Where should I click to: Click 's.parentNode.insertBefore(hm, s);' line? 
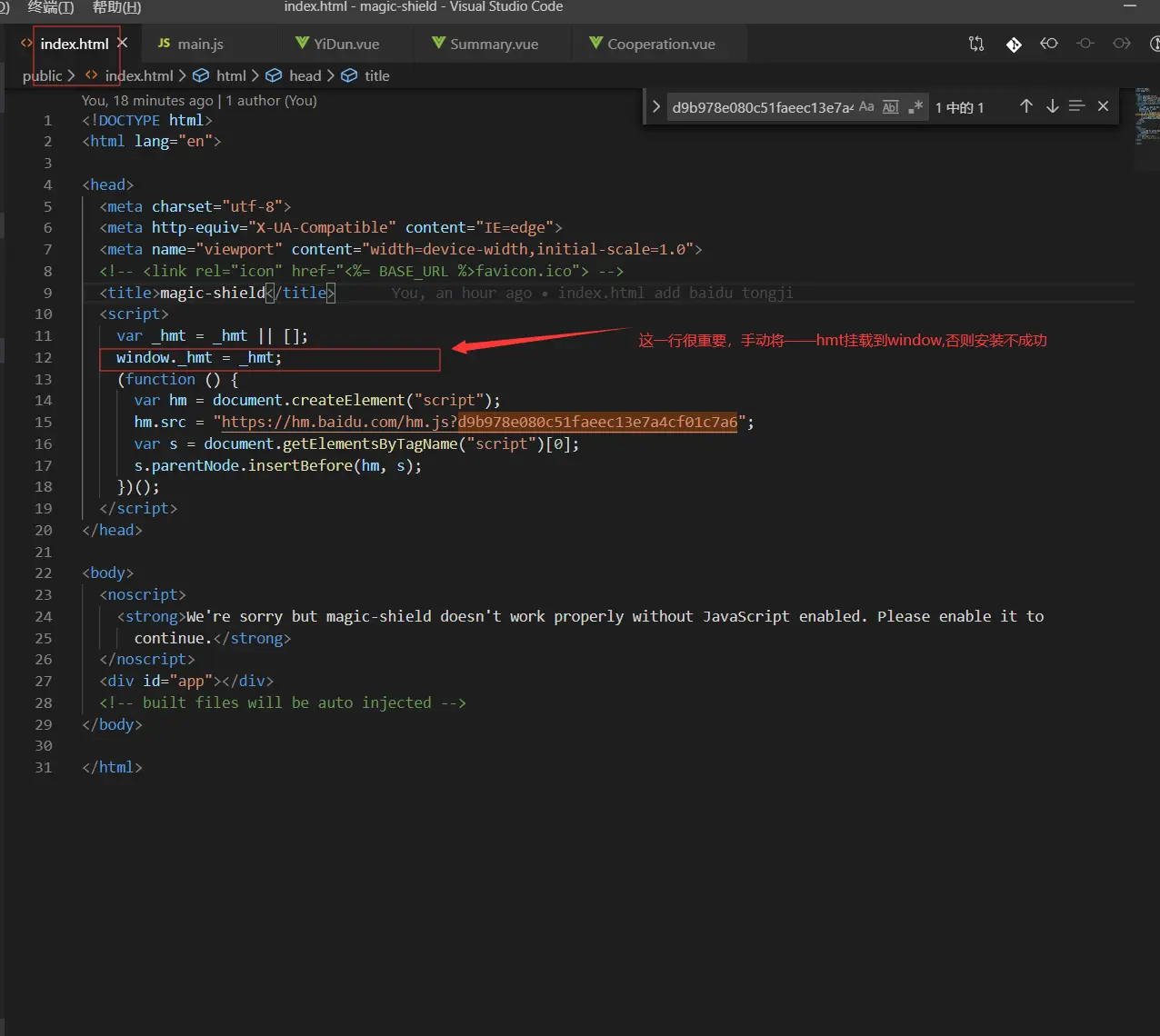278,465
